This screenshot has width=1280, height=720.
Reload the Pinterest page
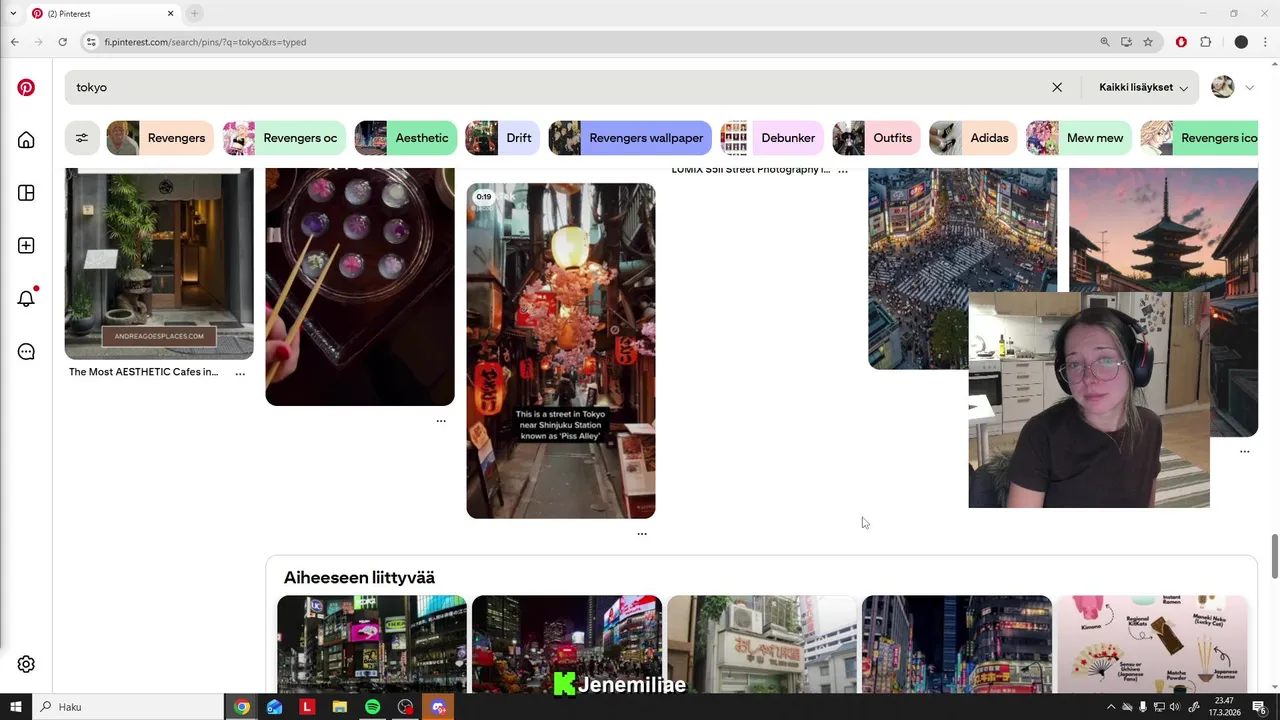(62, 42)
